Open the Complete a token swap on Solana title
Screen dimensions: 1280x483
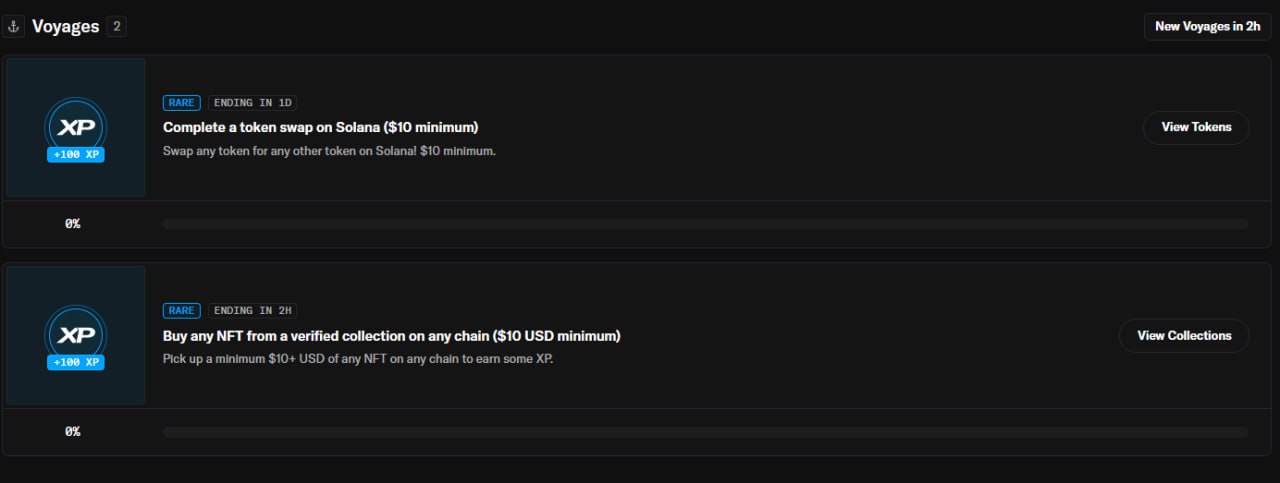pyautogui.click(x=321, y=127)
